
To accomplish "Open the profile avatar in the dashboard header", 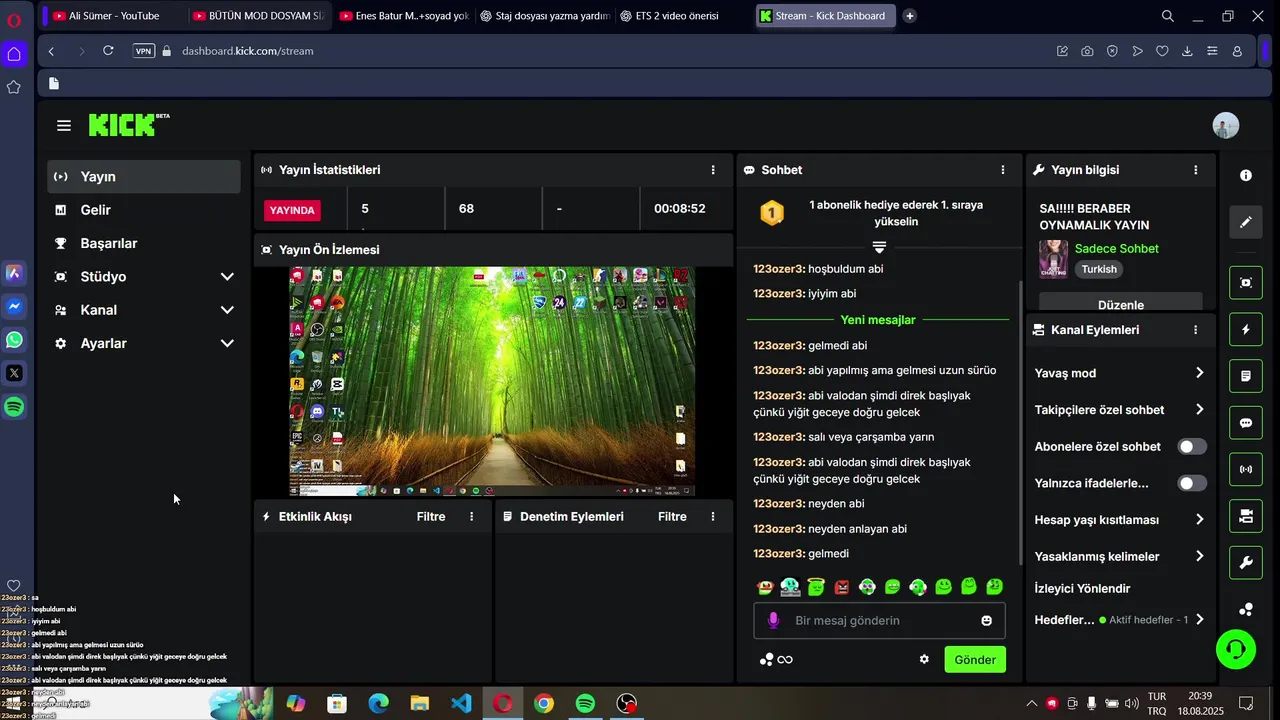I will (1225, 125).
